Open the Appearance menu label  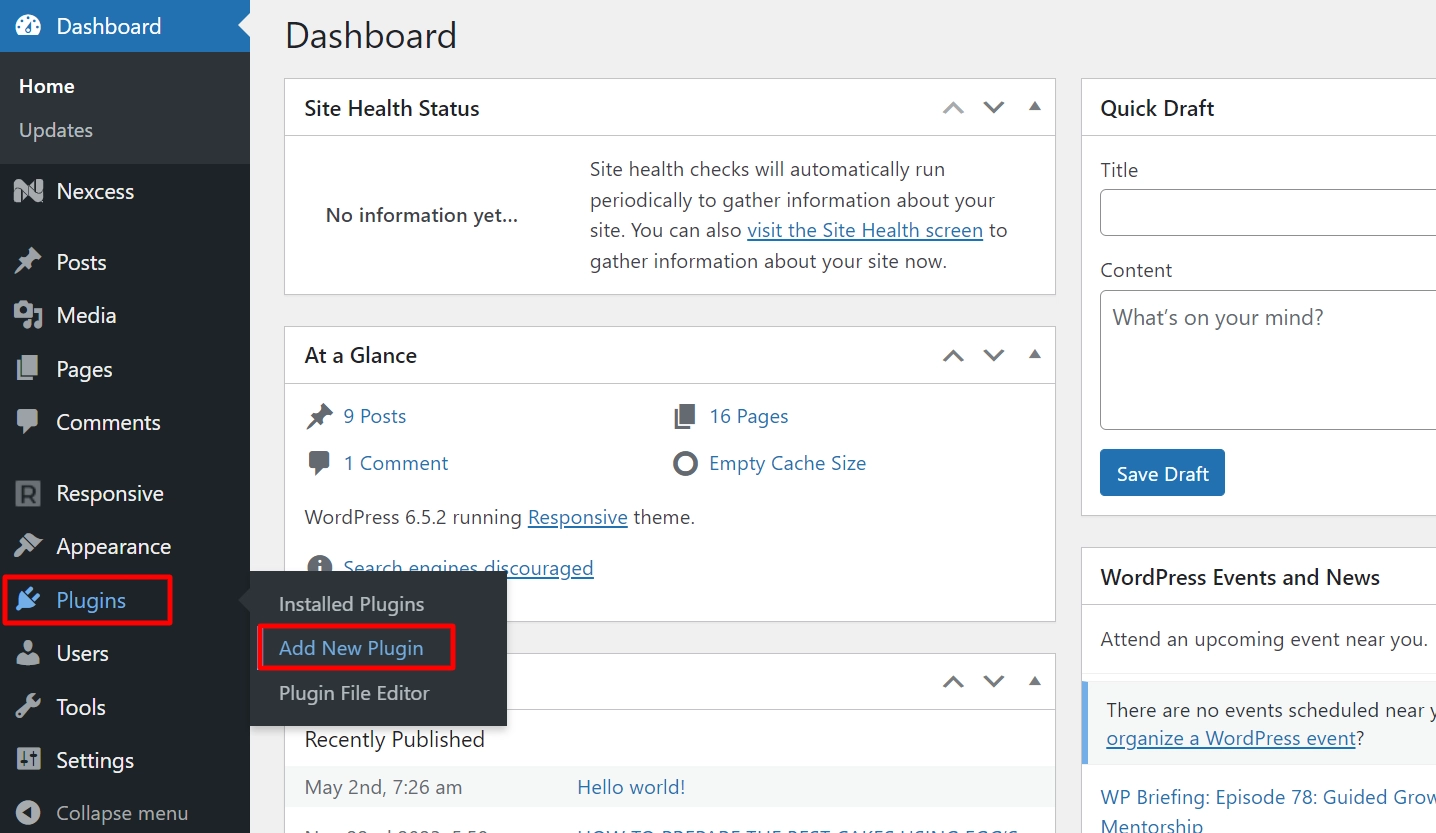coord(113,546)
